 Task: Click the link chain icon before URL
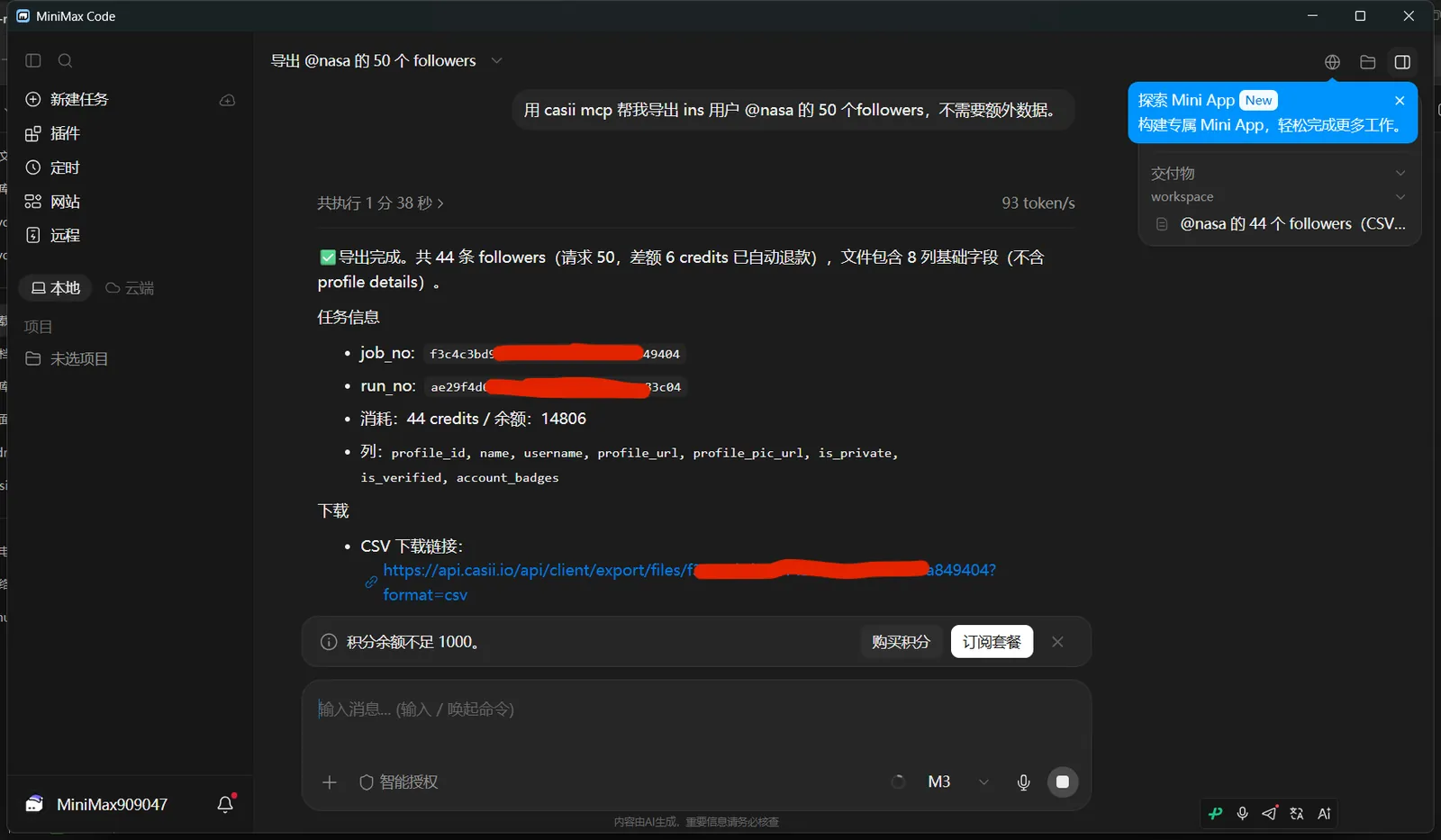(371, 583)
